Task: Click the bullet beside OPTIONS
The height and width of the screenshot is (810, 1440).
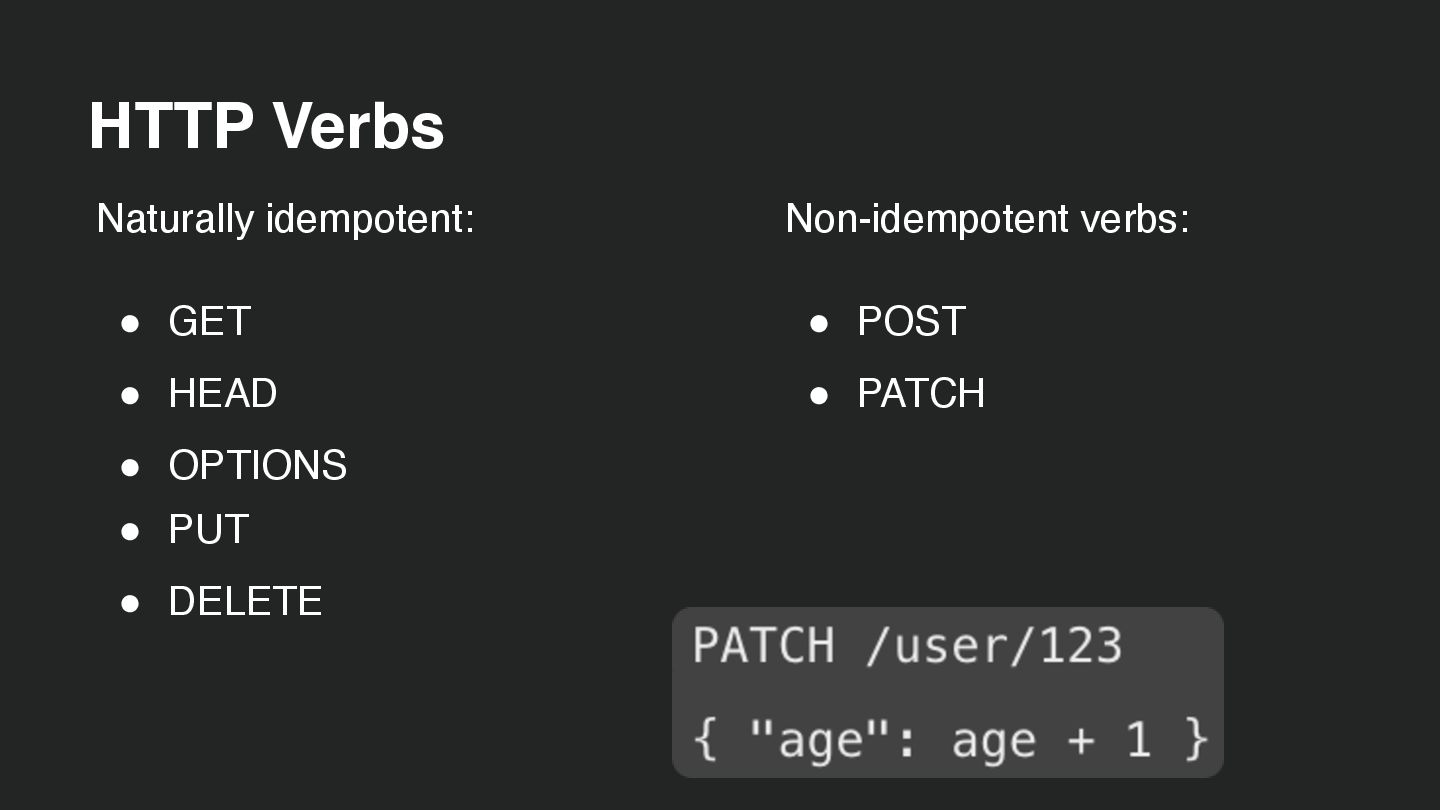Action: pos(130,467)
